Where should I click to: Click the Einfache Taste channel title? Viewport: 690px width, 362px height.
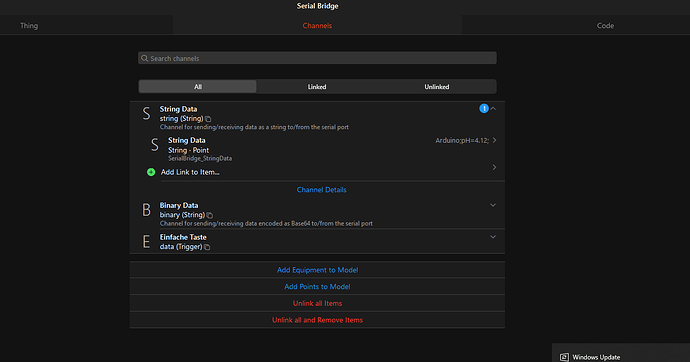tap(183, 237)
